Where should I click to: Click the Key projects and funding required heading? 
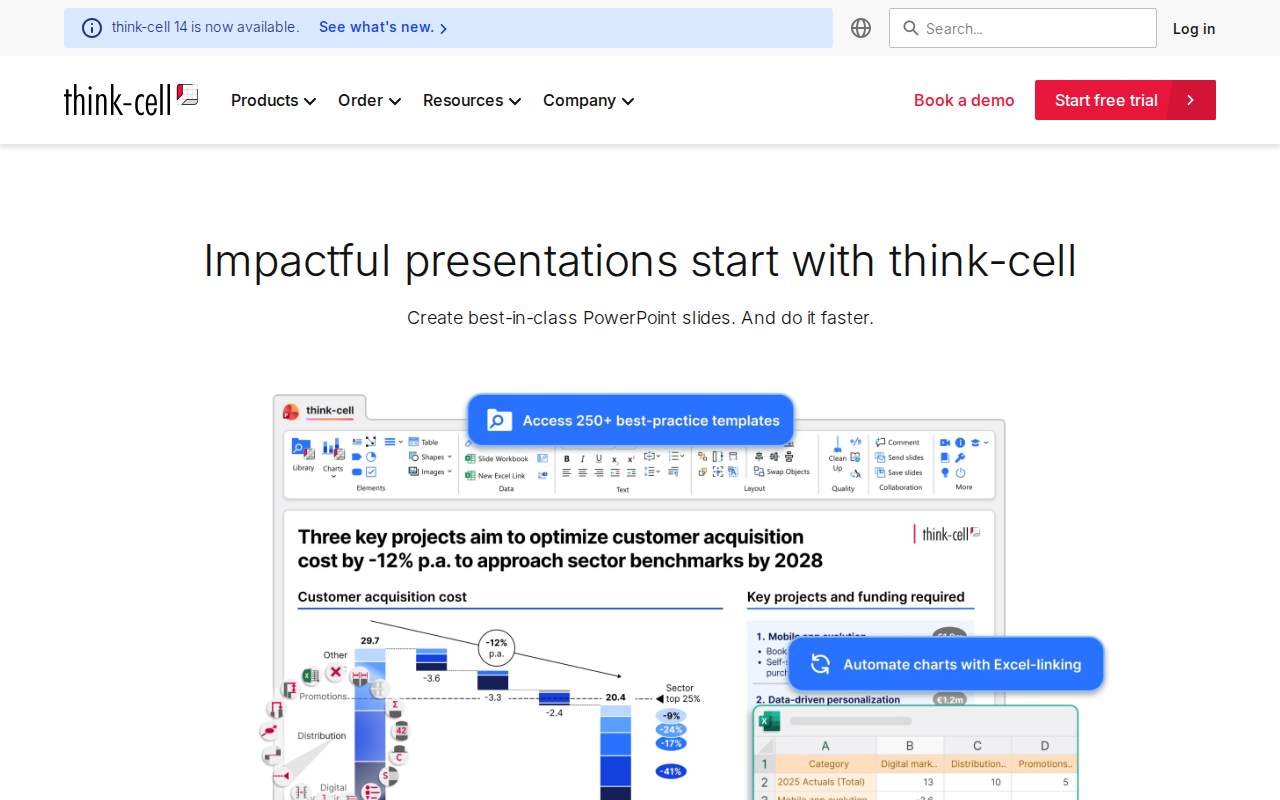[x=856, y=597]
